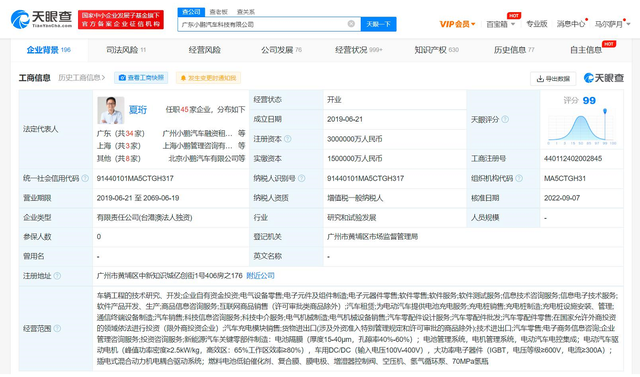Select the 公司发展 tab
The image size is (640, 377).
281,50
